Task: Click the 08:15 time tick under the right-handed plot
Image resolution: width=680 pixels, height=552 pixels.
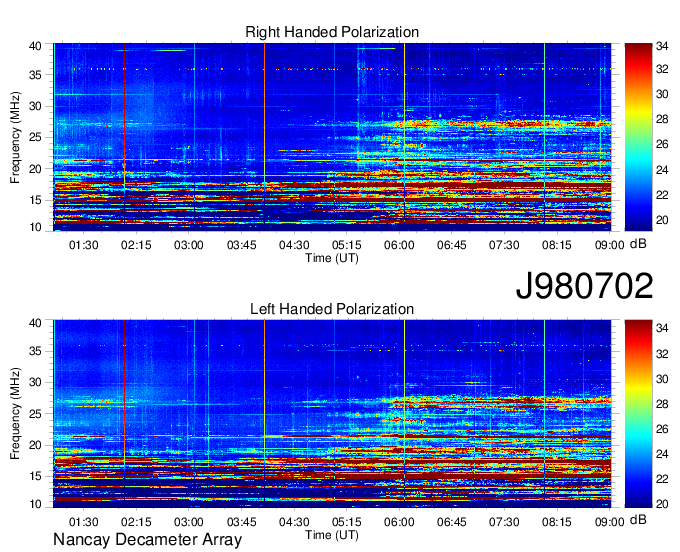Action: (556, 245)
